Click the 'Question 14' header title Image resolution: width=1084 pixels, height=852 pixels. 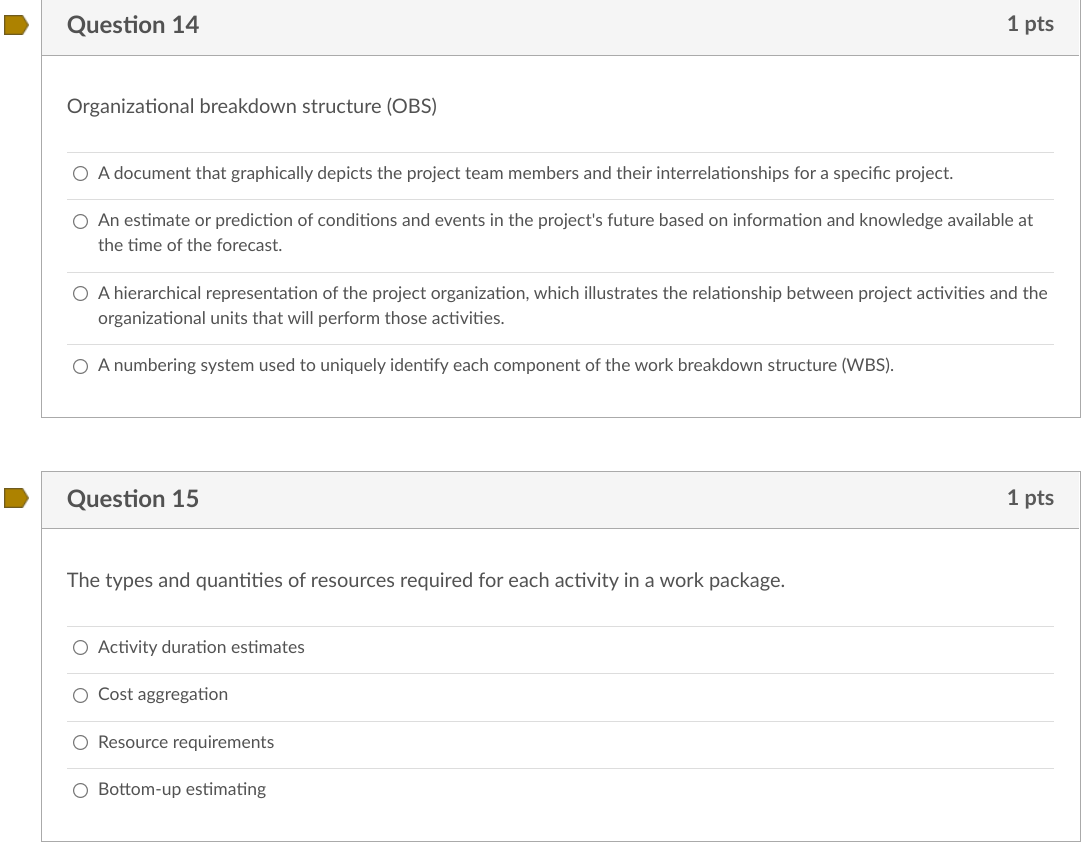coord(133,25)
